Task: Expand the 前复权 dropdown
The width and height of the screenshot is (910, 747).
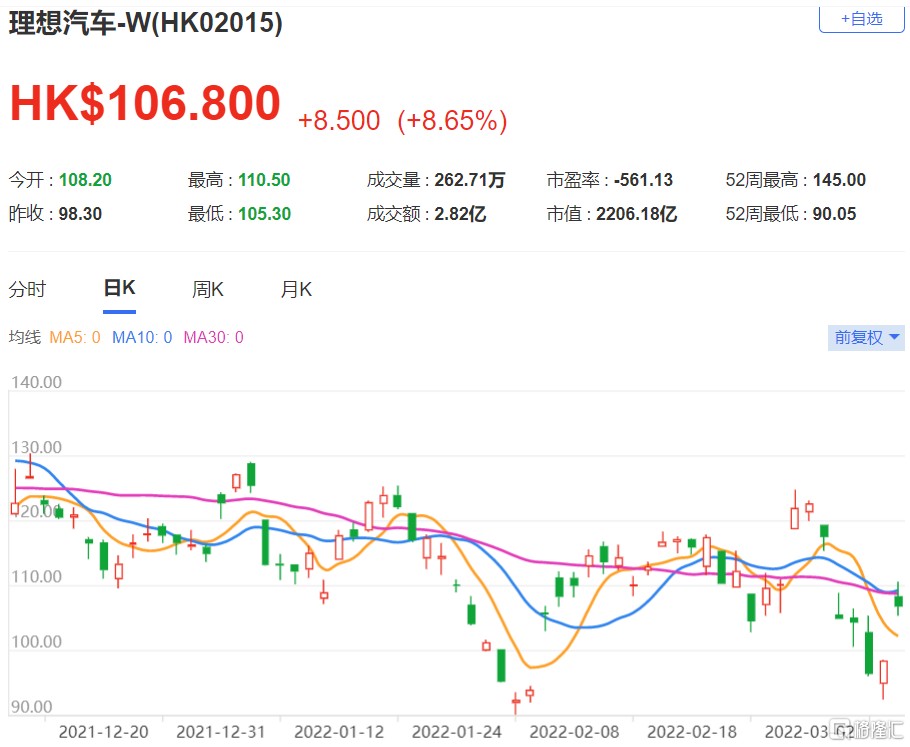Action: (867, 338)
